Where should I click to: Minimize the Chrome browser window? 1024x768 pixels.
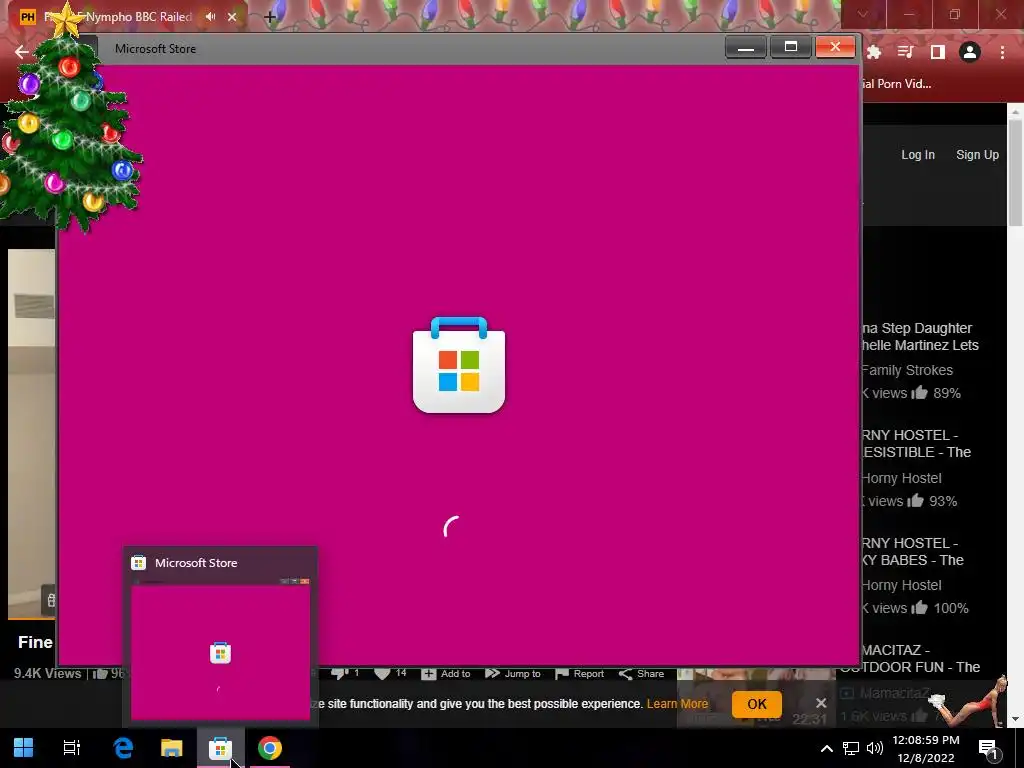[x=909, y=14]
